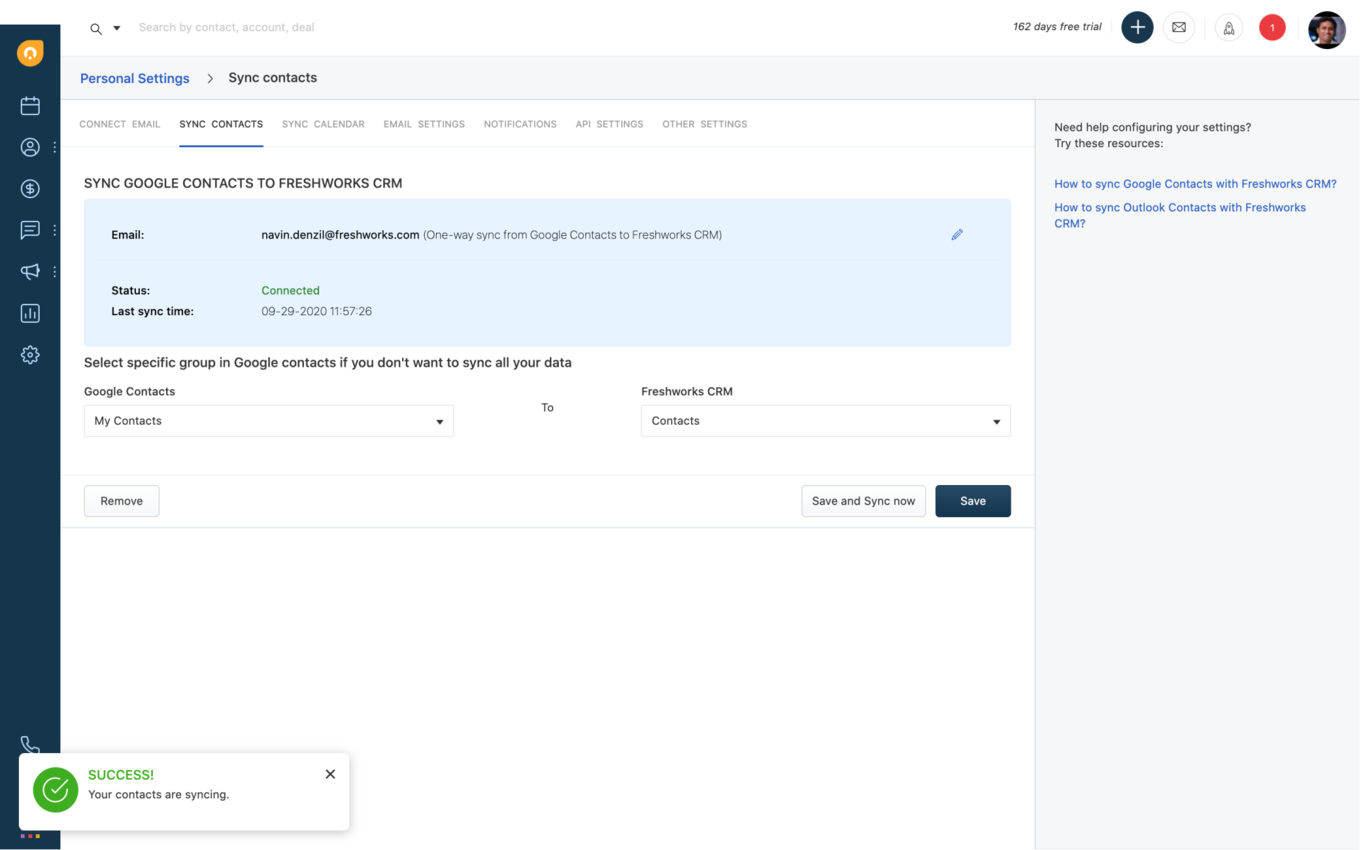Viewport: 1360px width, 850px height.
Task: Switch to the Sync Calendar tab
Action: click(x=322, y=124)
